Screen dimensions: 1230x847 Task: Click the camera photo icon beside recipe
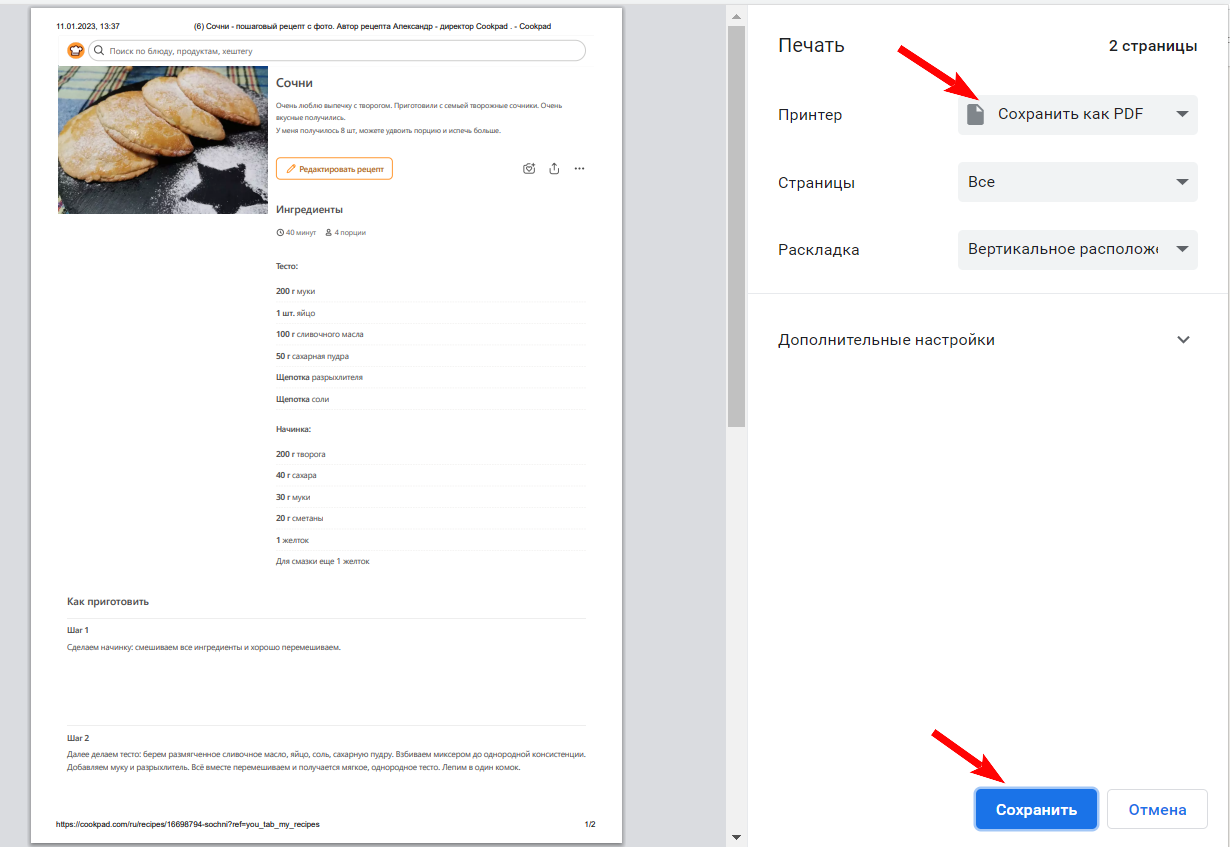529,169
